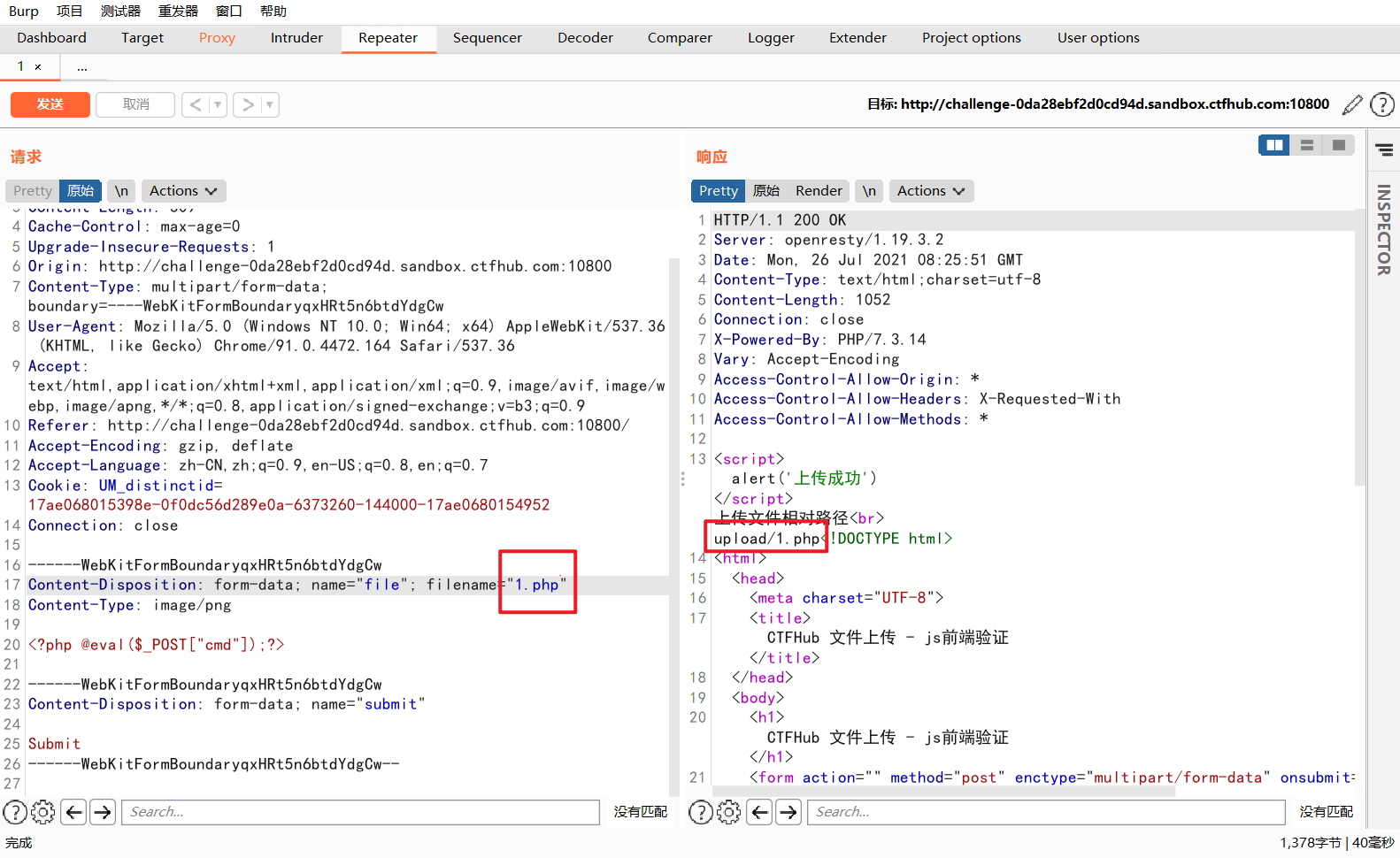Open request search help icon
The width and height of the screenshot is (1400, 858).
pos(15,812)
